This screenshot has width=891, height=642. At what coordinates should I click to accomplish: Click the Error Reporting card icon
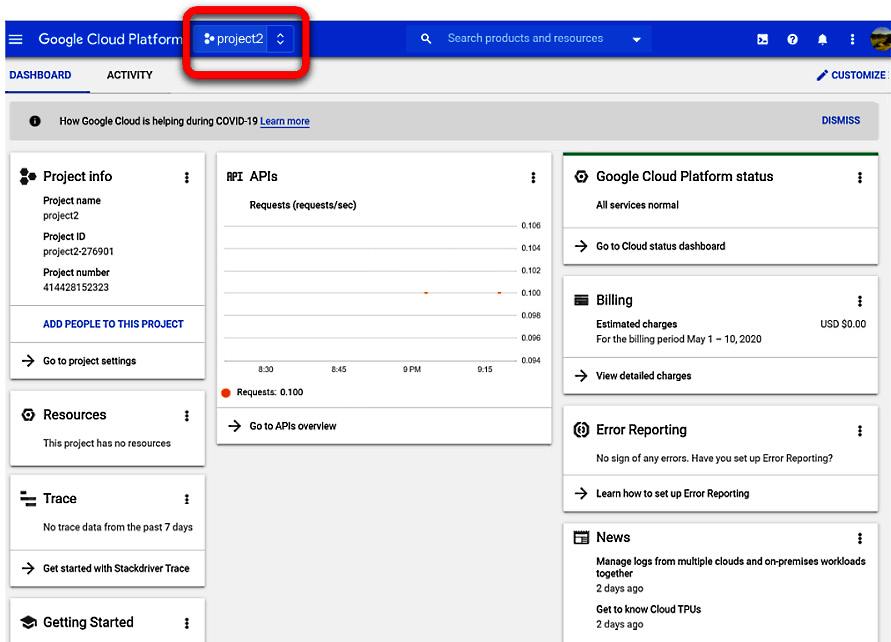(581, 430)
